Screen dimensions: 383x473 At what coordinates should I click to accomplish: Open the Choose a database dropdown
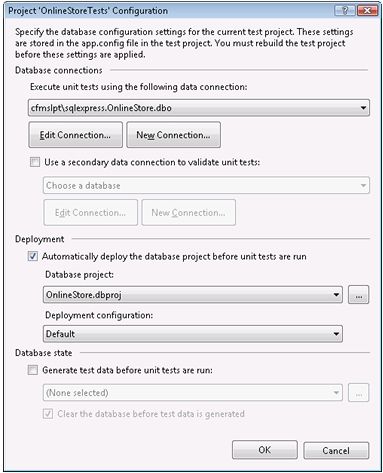tap(206, 185)
